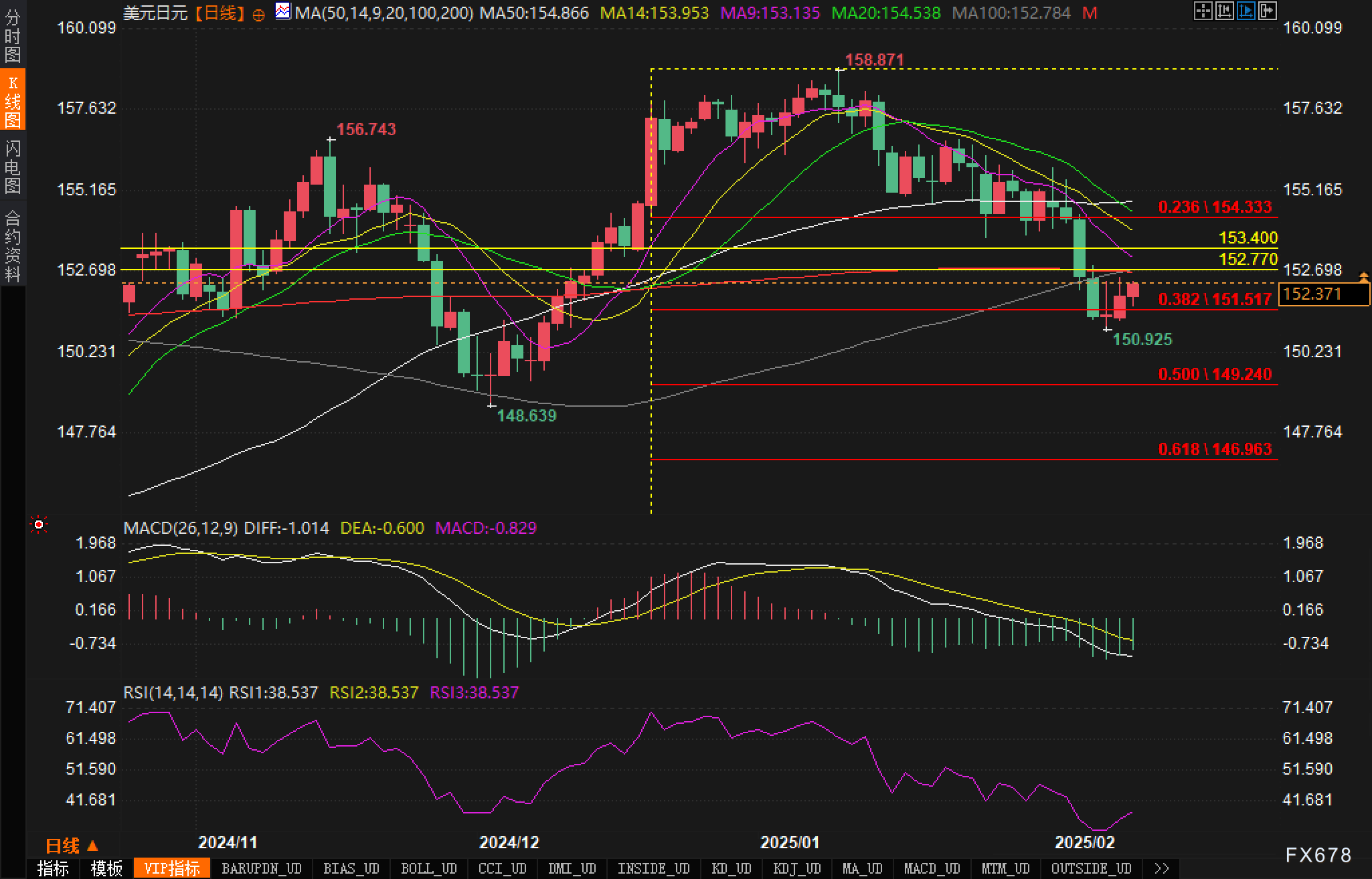Click the orange alert icon above price tag

pos(1363,276)
